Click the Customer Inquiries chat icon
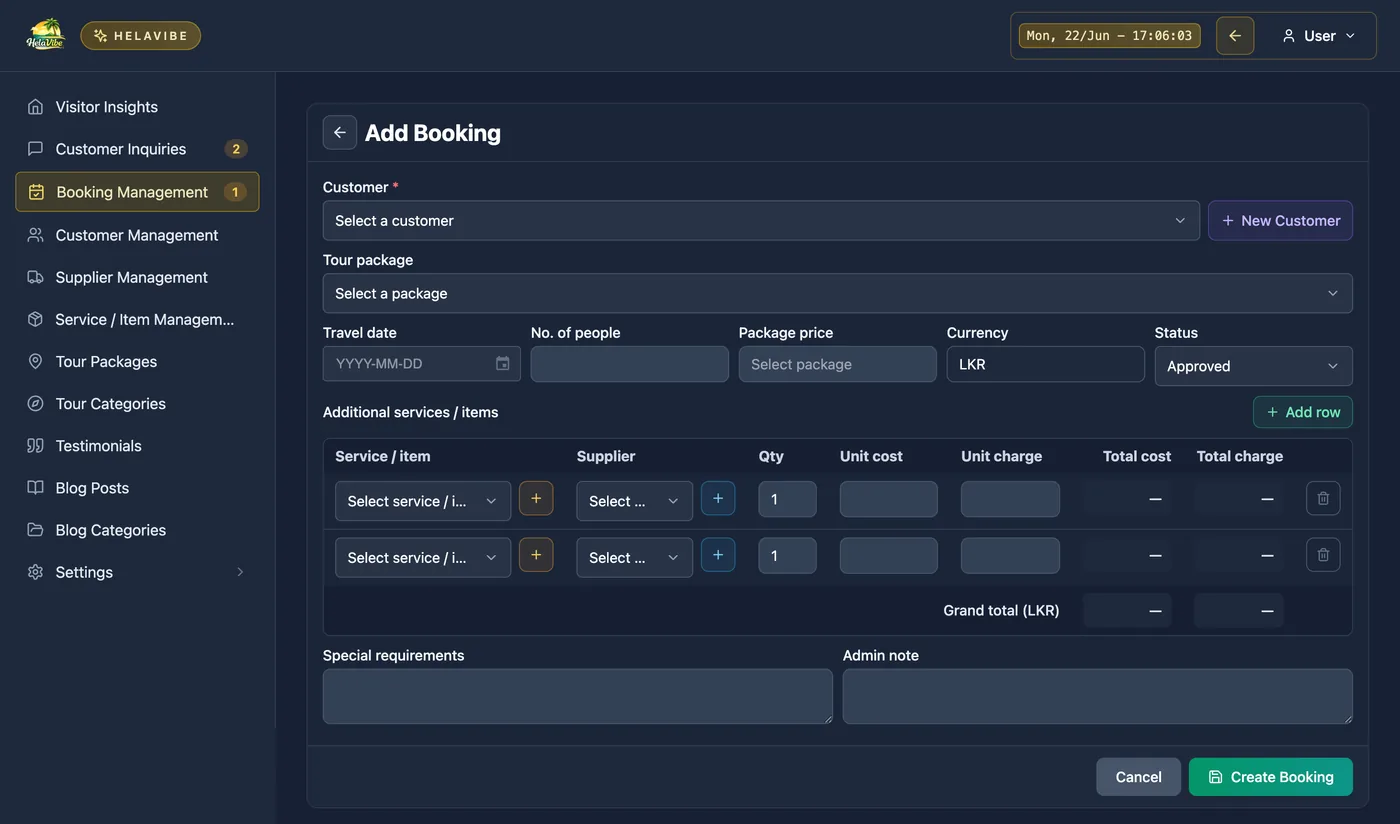This screenshot has height=824, width=1400. [35, 149]
